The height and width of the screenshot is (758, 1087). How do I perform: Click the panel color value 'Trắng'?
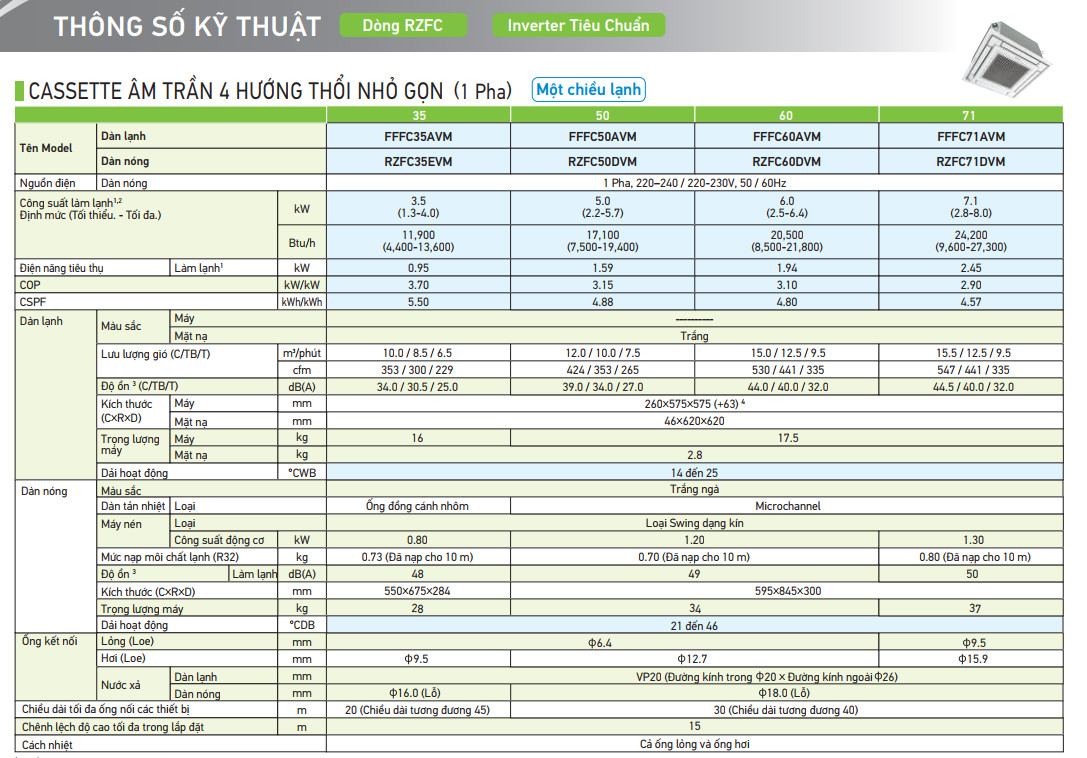[694, 336]
